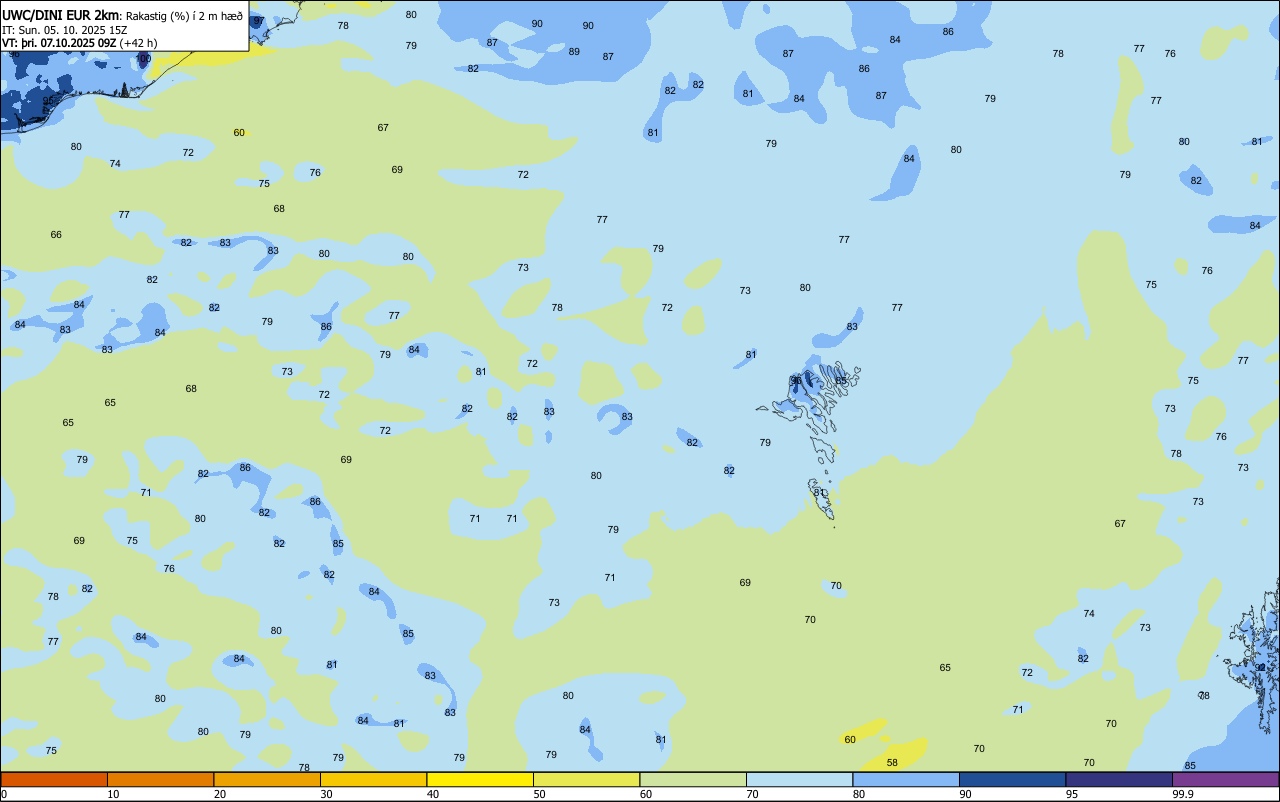This screenshot has height=802, width=1280.
Task: Select the 10–20 orange legend color band
Action: pos(160,779)
